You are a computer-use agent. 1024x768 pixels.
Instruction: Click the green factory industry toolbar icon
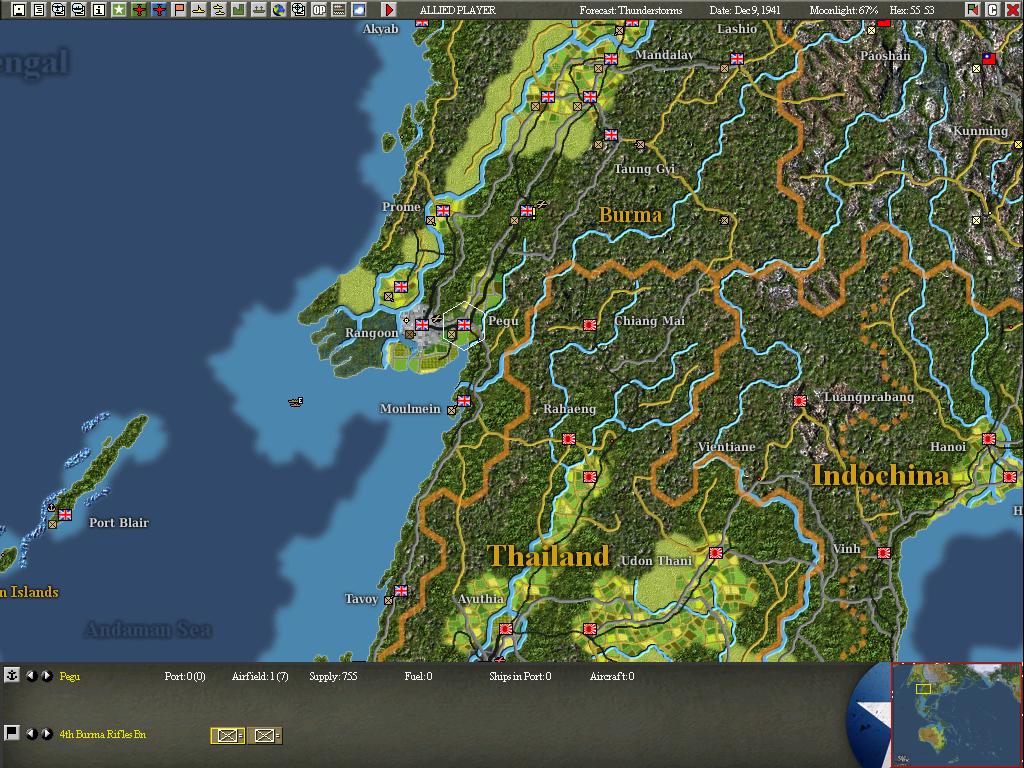coord(238,10)
